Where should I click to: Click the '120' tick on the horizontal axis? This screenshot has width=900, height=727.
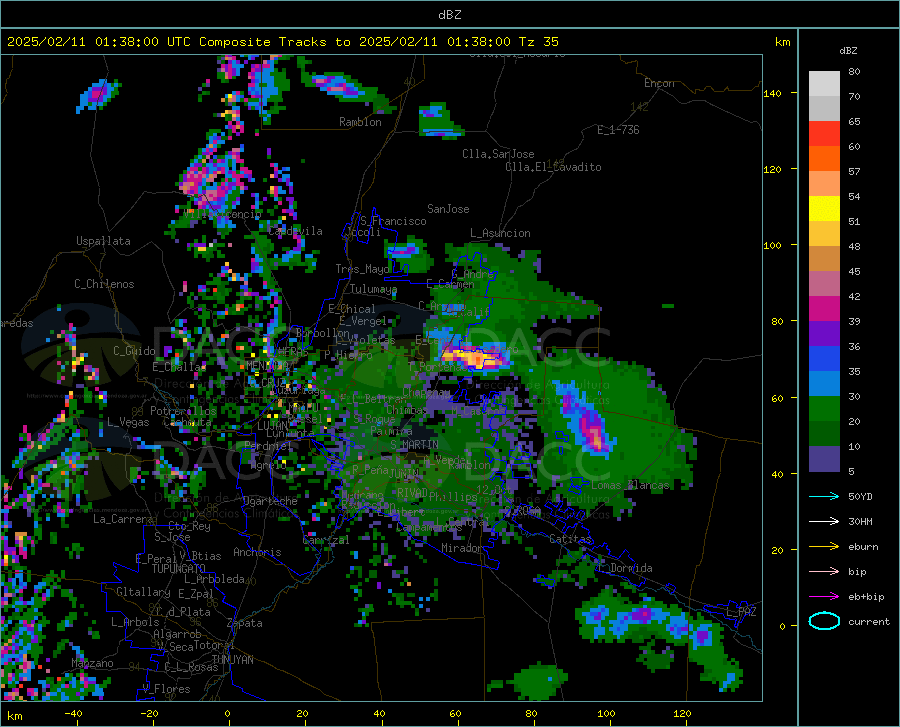point(682,713)
